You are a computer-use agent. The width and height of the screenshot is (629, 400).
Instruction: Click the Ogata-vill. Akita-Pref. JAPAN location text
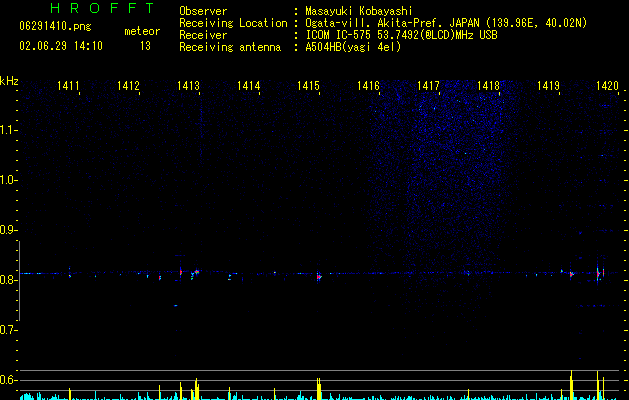click(446, 23)
